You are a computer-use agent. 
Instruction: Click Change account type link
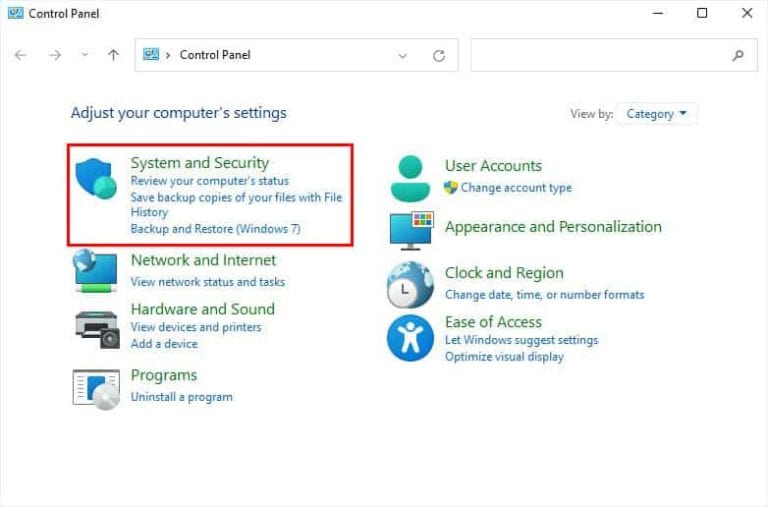[x=516, y=188]
